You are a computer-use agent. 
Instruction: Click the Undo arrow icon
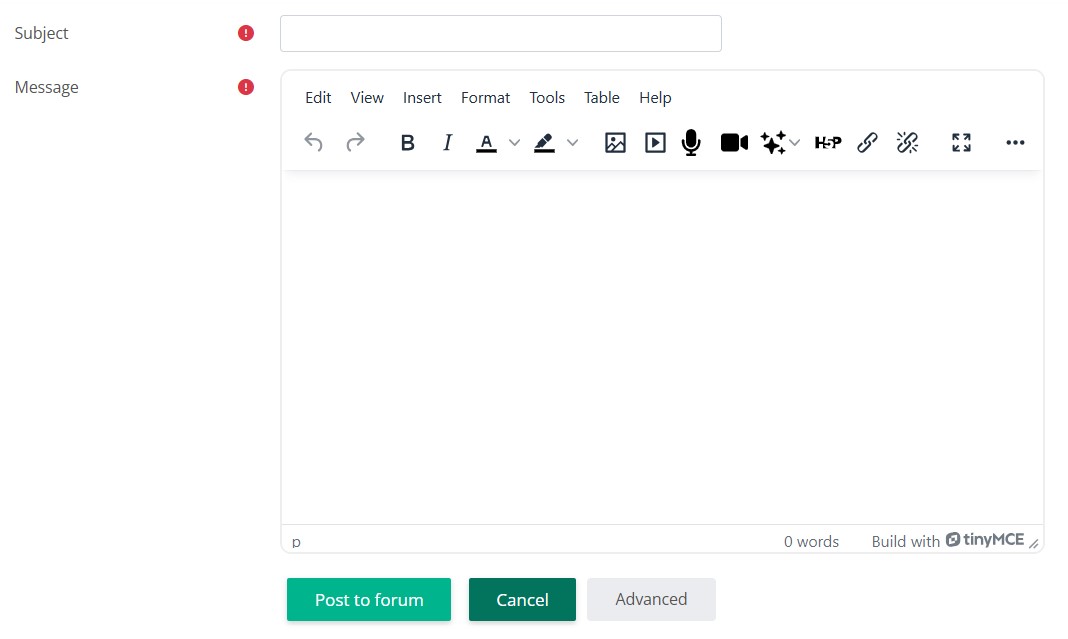point(314,143)
